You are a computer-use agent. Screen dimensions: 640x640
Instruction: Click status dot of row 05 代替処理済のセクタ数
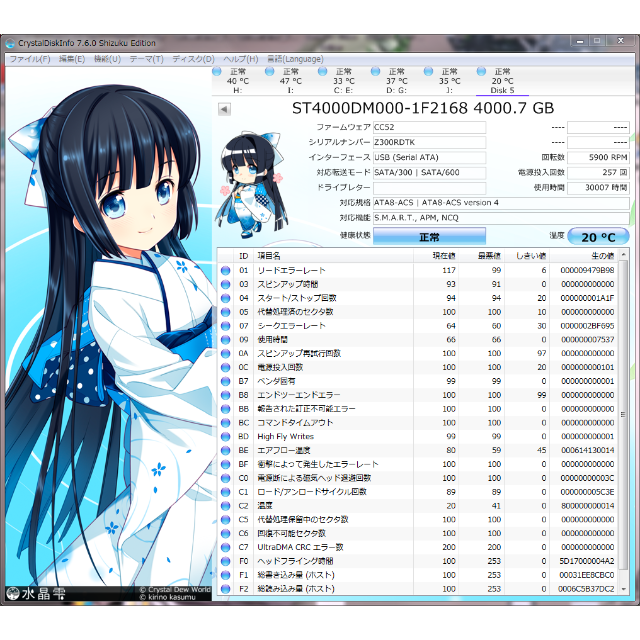[x=225, y=312]
